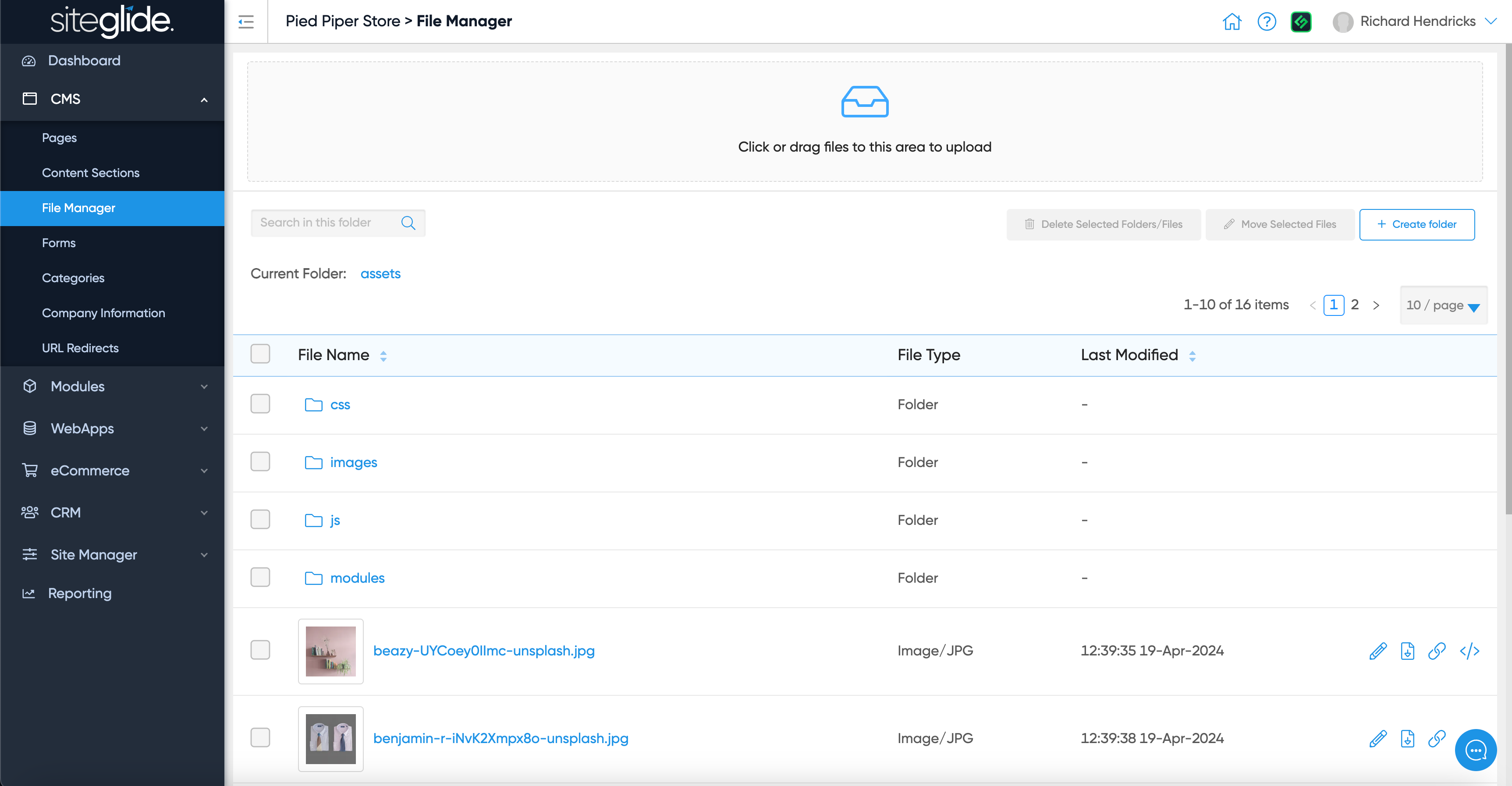
Task: Open the images folder link
Action: point(353,462)
